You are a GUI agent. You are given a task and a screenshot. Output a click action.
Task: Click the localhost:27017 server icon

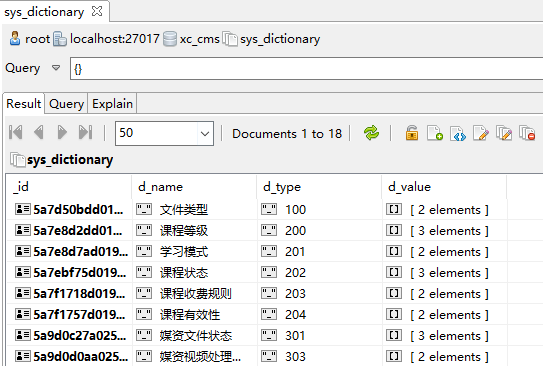(60, 39)
